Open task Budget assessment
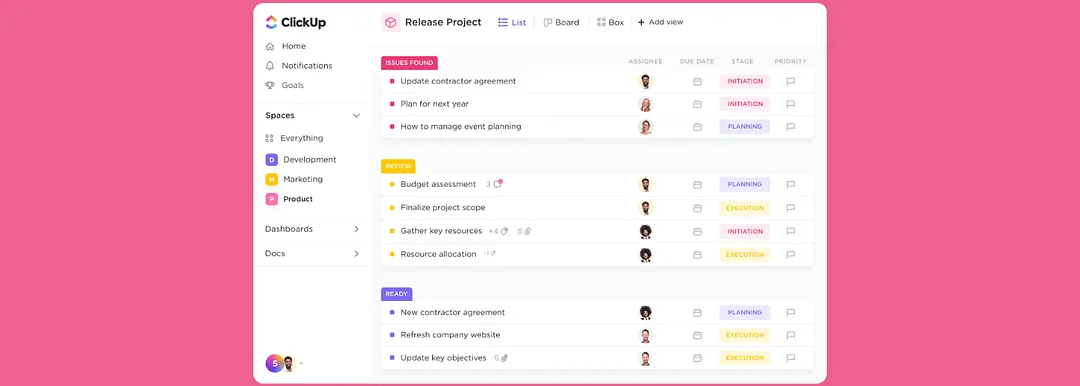This screenshot has height=386, width=1080. (x=438, y=185)
